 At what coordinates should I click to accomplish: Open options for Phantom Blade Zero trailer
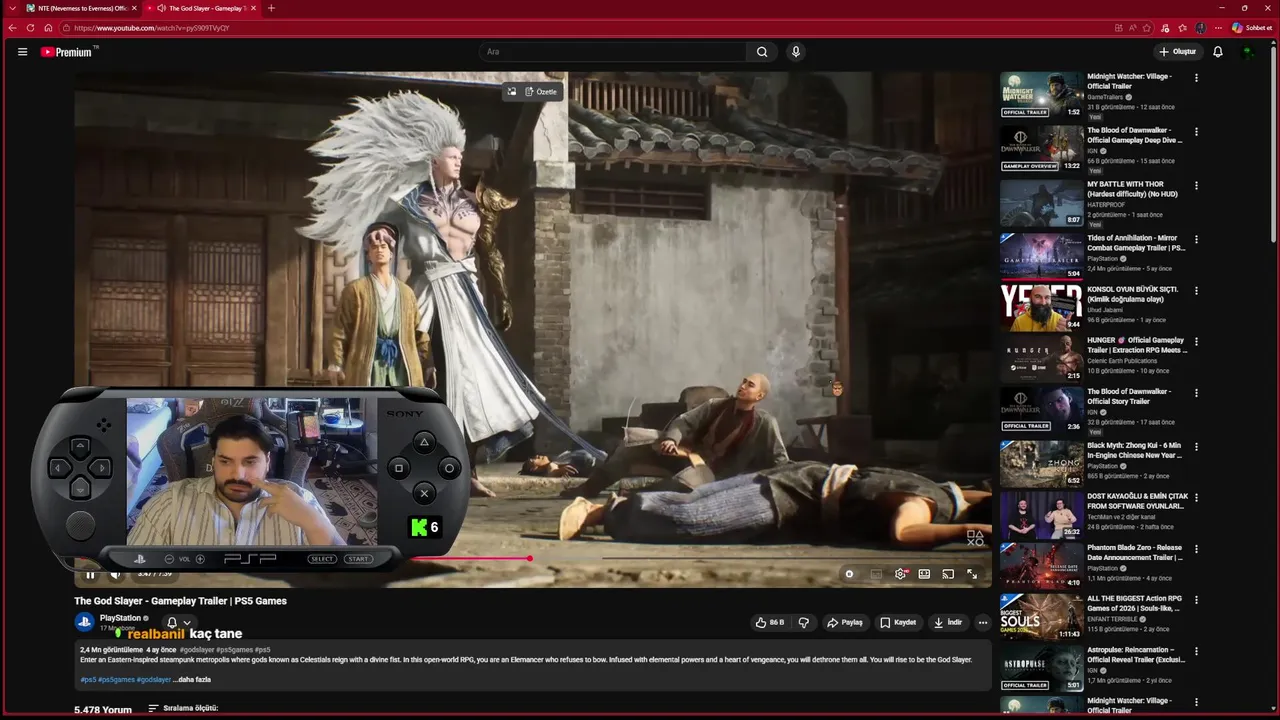click(1196, 549)
